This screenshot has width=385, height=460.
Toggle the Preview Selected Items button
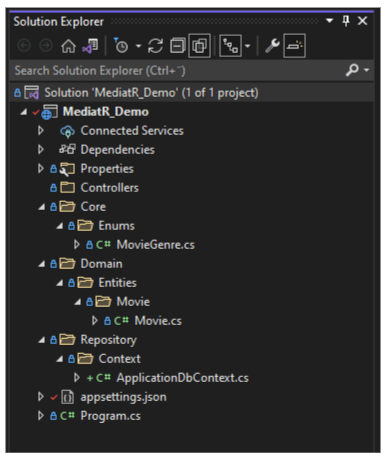(x=294, y=46)
